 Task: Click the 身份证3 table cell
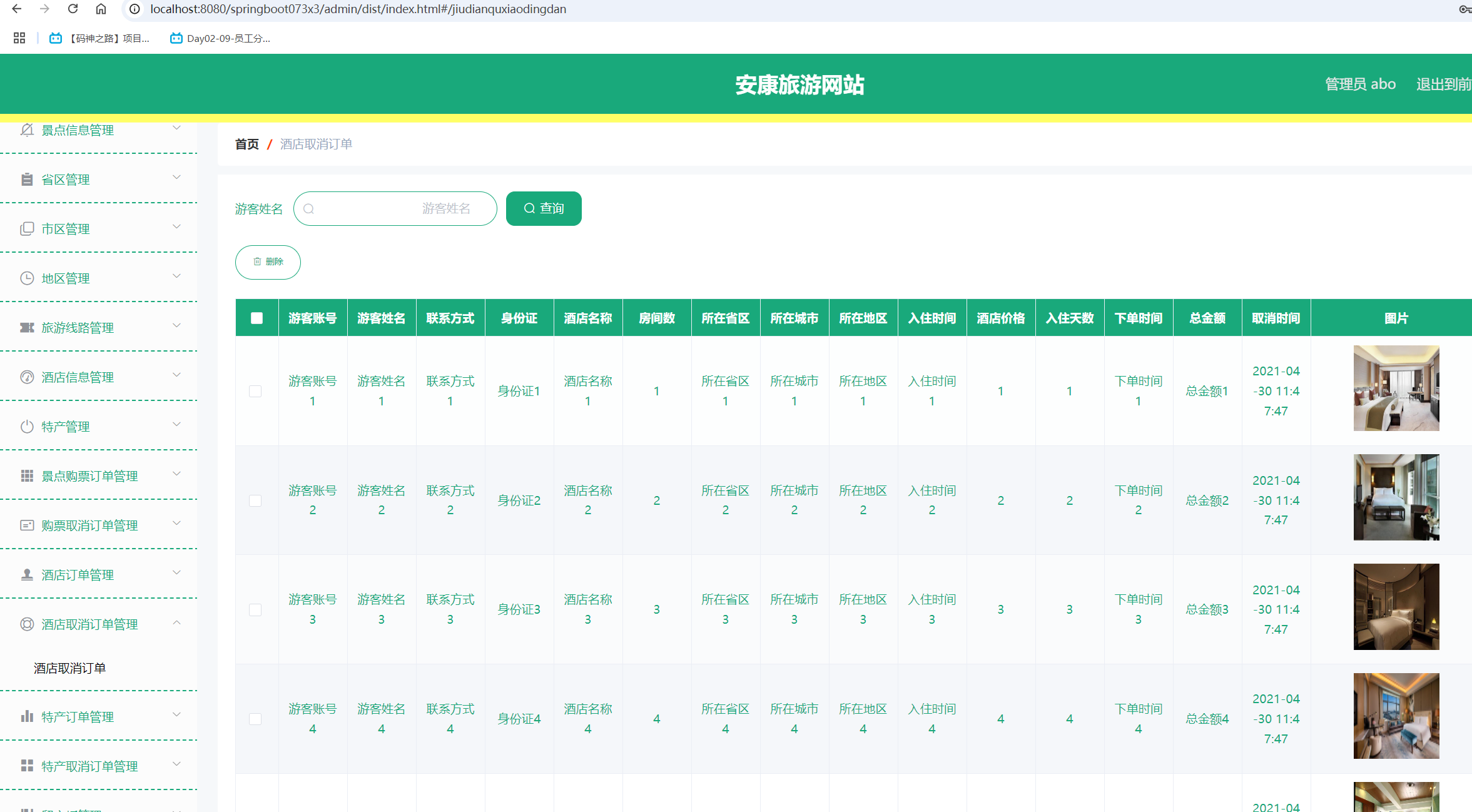coord(519,610)
